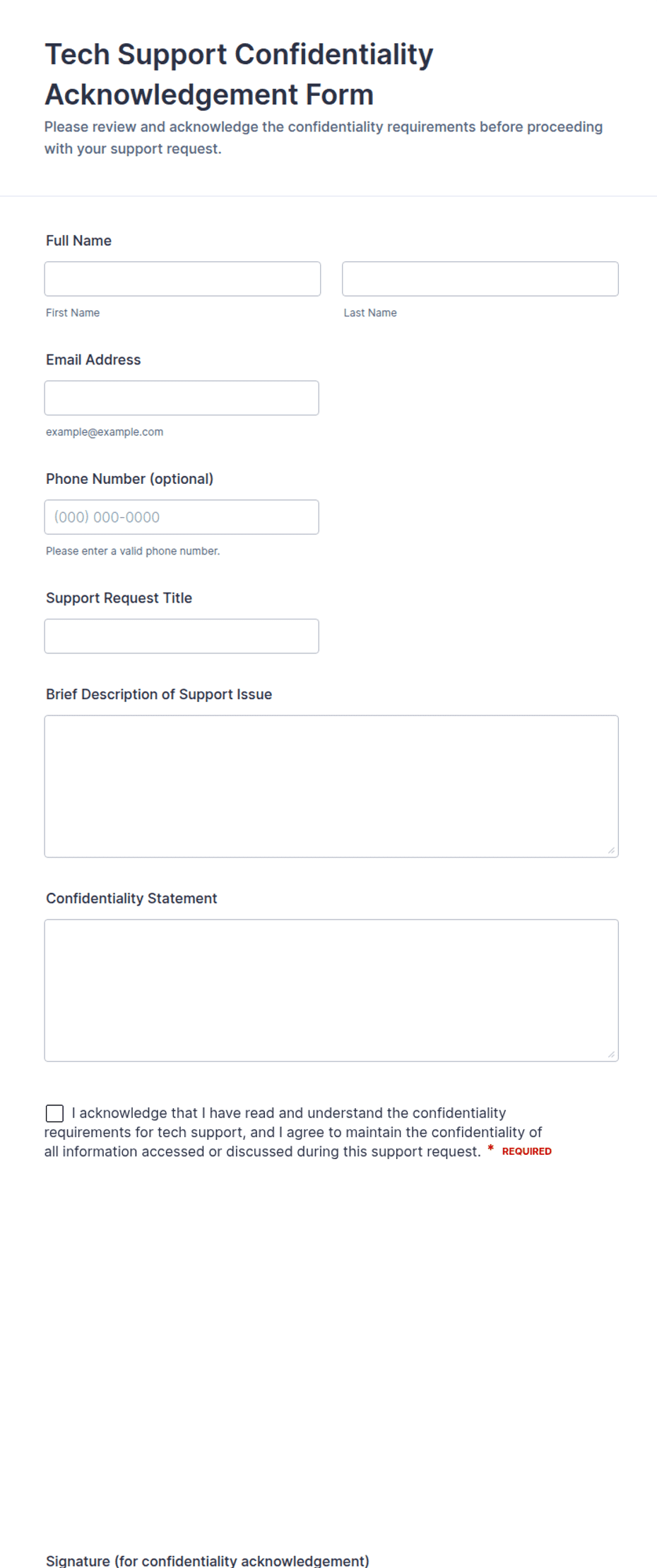
Task: Click the resize handle of the Brief Description textarea
Action: [612, 850]
